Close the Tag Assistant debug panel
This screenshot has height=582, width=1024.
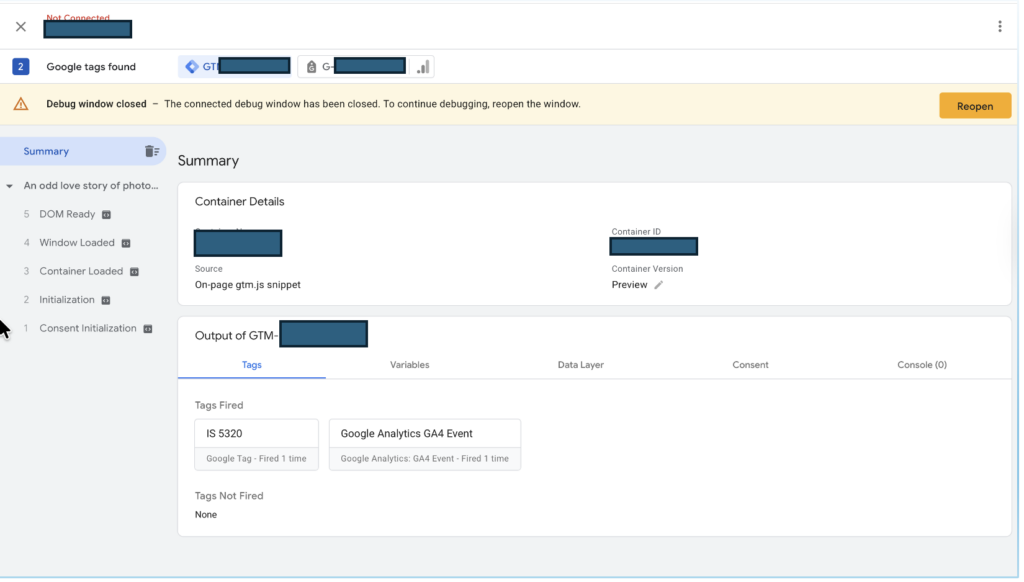pyautogui.click(x=21, y=27)
